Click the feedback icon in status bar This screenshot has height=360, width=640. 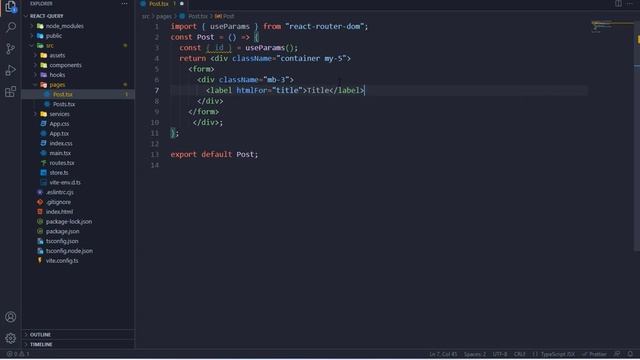(617, 354)
